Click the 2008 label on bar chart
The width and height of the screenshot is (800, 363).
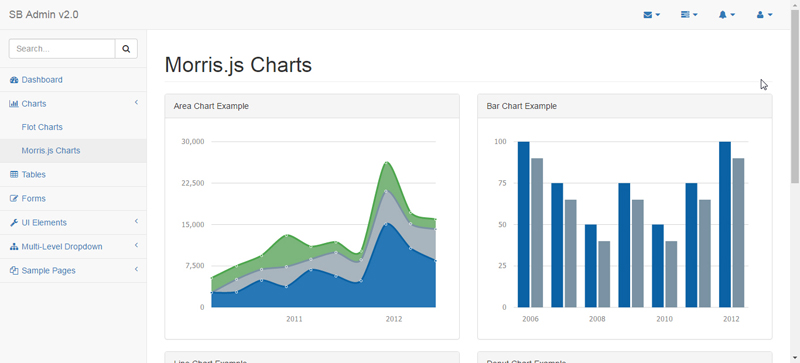click(597, 319)
